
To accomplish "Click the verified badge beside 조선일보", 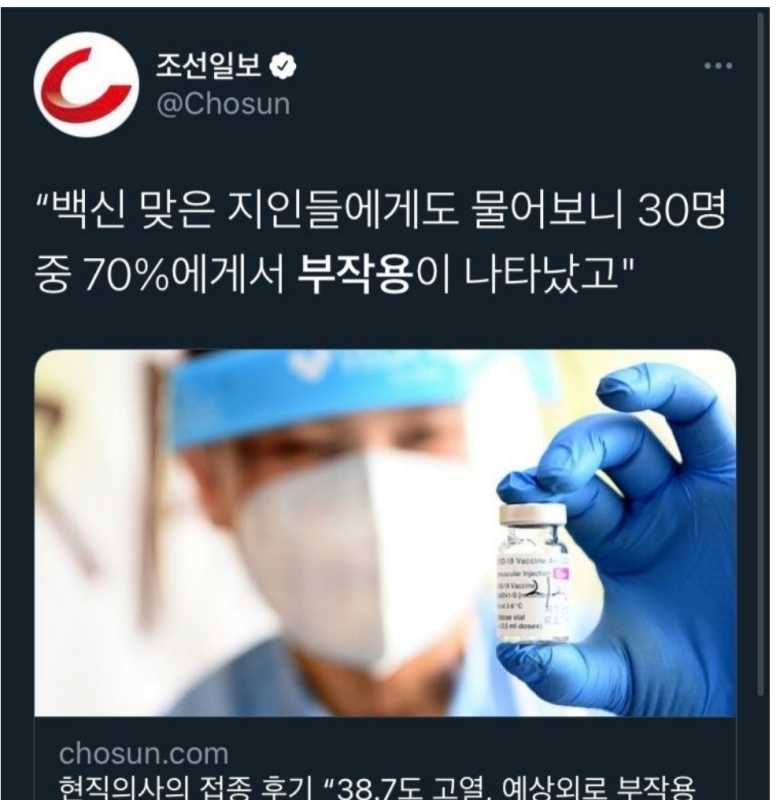I will click(x=283, y=66).
